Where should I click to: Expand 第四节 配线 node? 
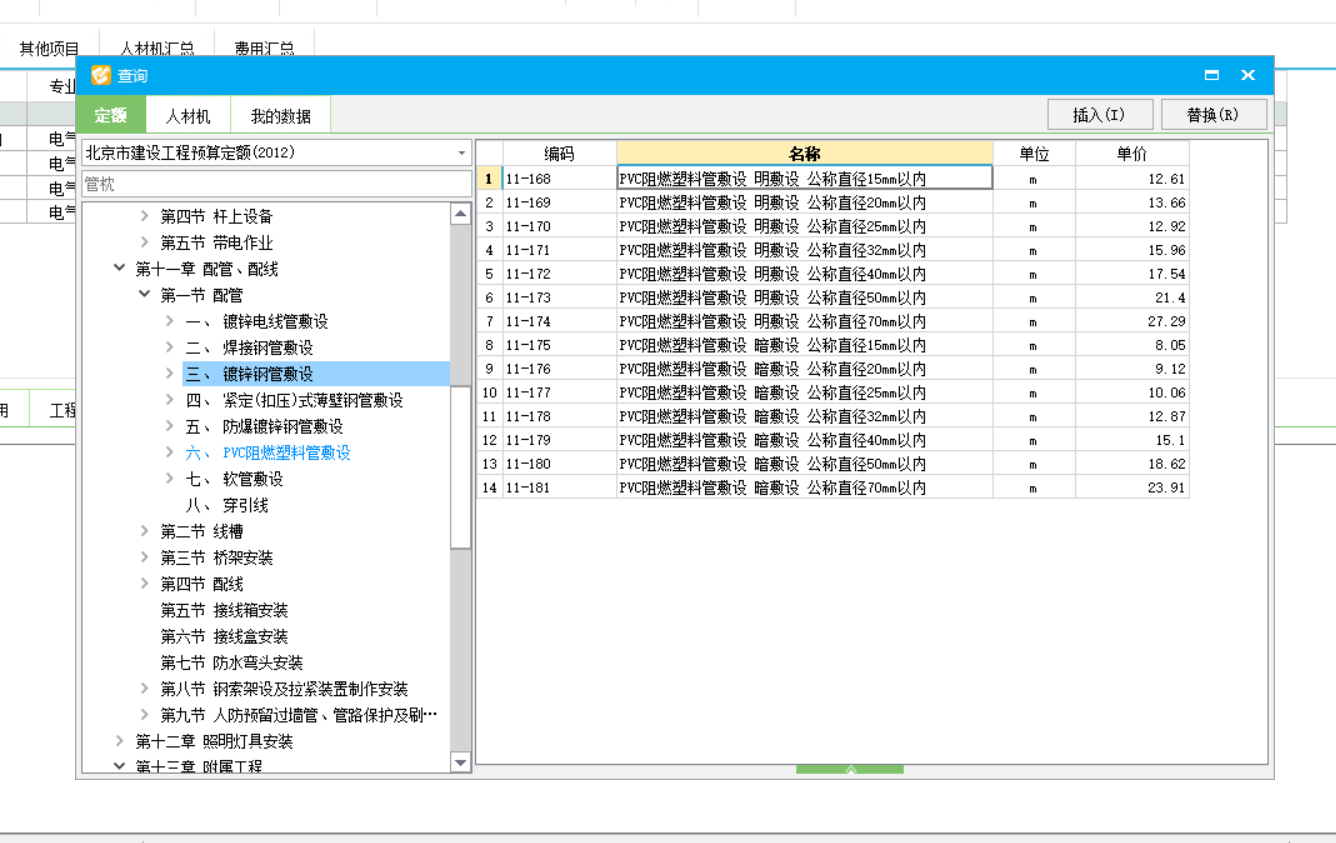pos(145,584)
